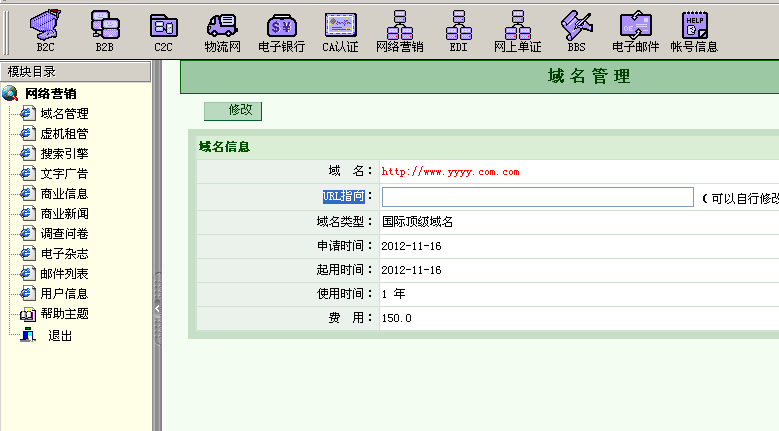Select 虚机租管 in the module tree
This screenshot has height=431, width=779.
point(65,134)
